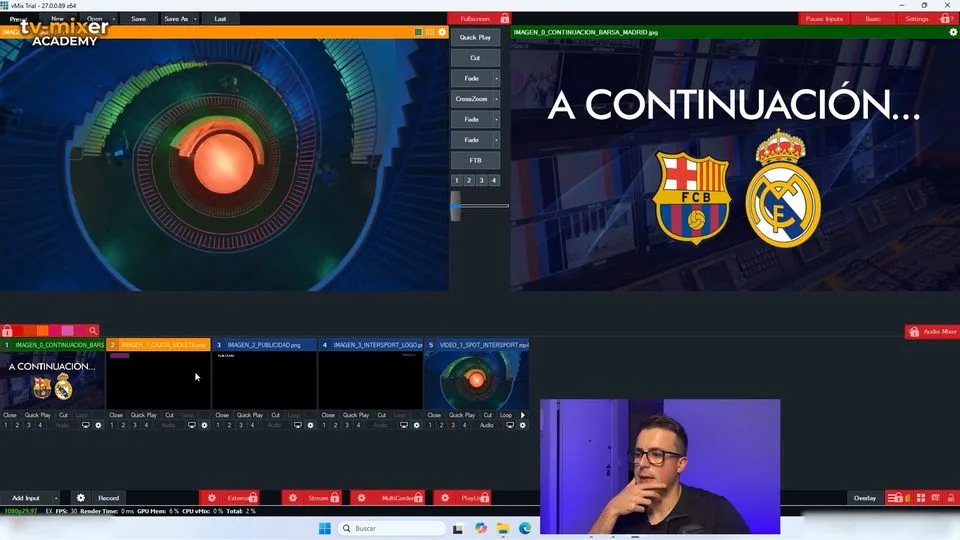Open the Audio Mixer
Screen dimensions: 960x540
[932, 331]
